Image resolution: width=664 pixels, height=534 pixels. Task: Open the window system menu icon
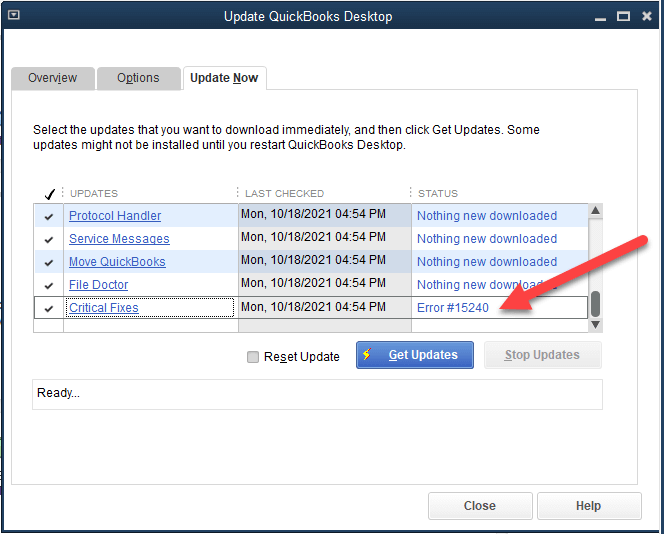(x=14, y=15)
